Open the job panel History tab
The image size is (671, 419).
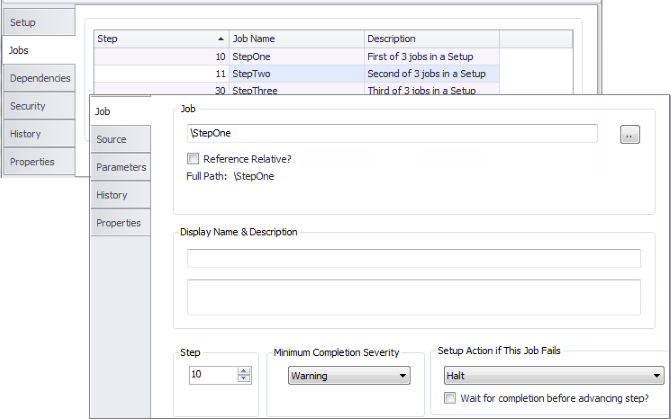[x=121, y=195]
